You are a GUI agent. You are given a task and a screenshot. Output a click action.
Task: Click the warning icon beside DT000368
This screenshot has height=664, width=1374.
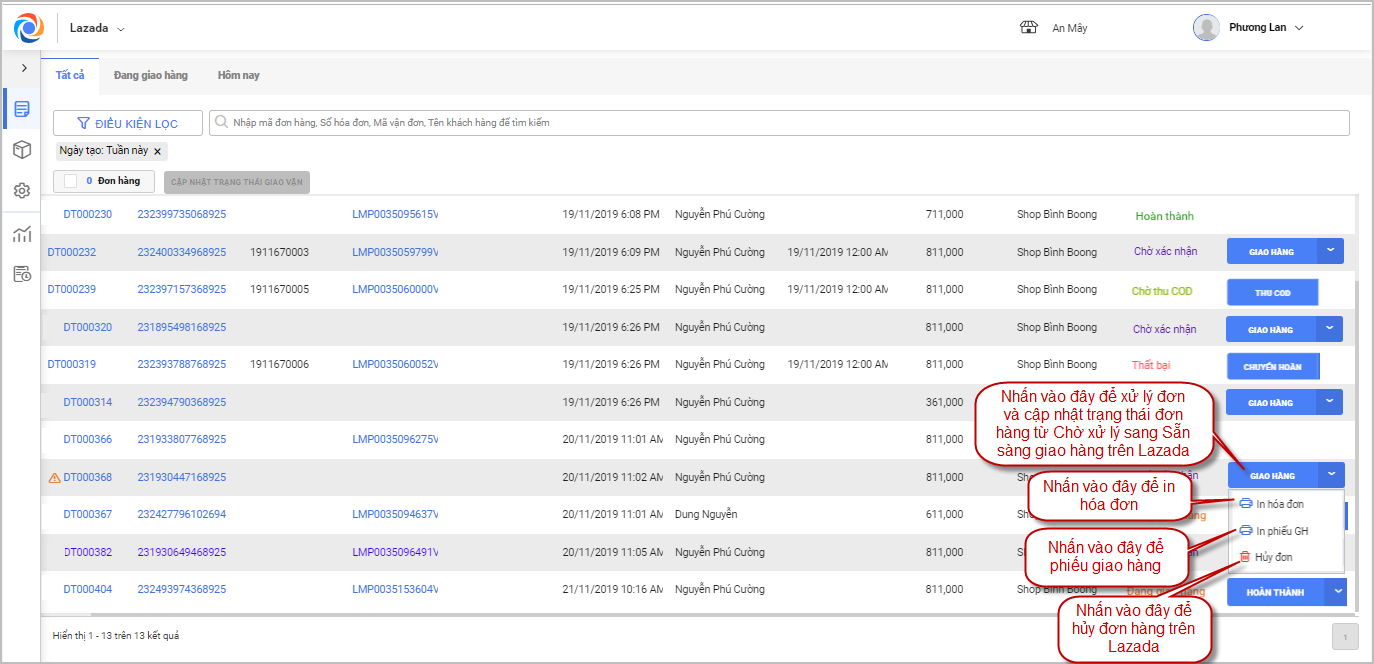pyautogui.click(x=55, y=478)
